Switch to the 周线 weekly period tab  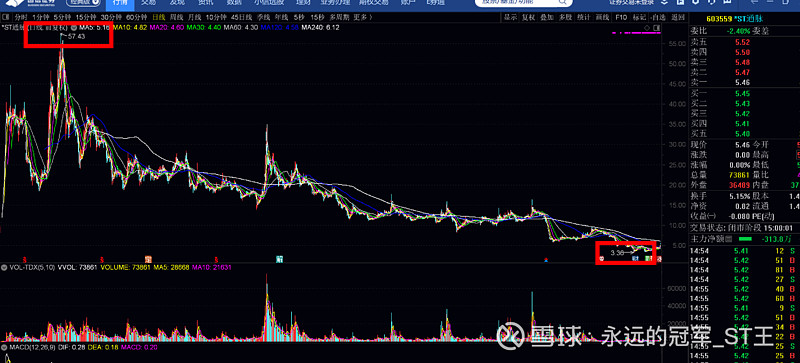pyautogui.click(x=177, y=17)
